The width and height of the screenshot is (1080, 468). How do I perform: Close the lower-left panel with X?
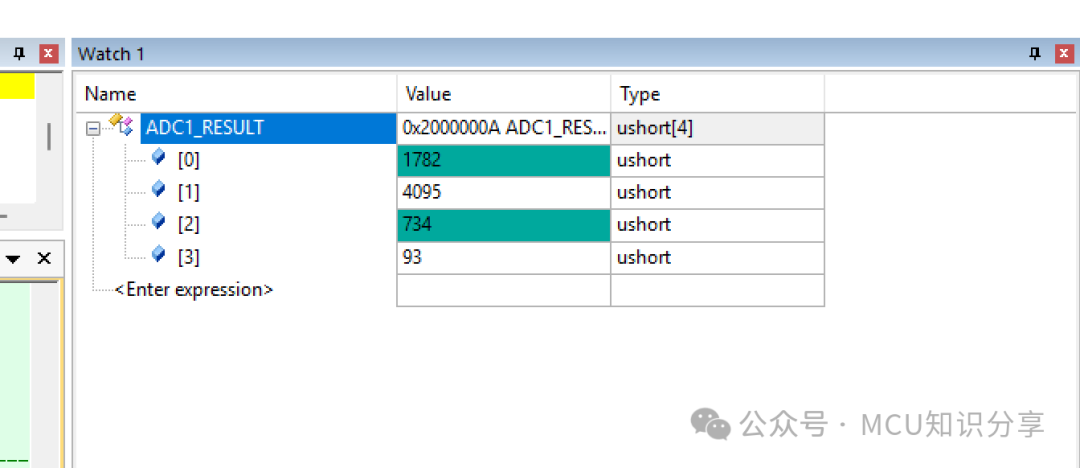click(44, 258)
